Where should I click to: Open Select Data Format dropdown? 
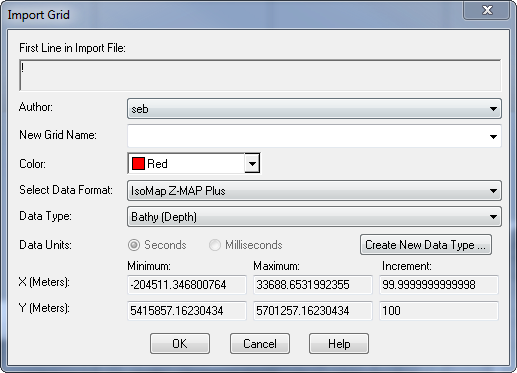[x=314, y=191]
